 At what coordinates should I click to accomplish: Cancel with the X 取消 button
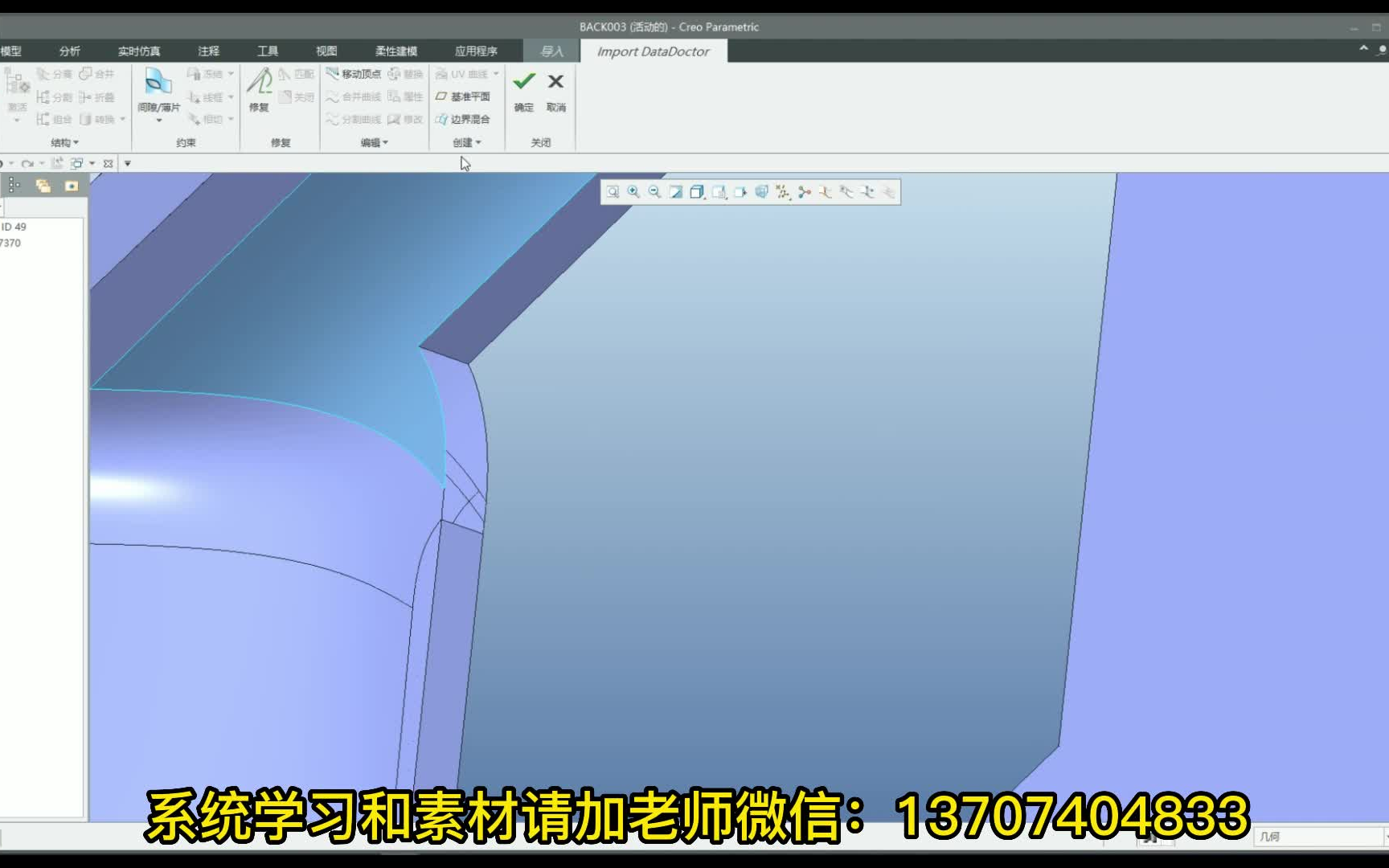[x=555, y=91]
